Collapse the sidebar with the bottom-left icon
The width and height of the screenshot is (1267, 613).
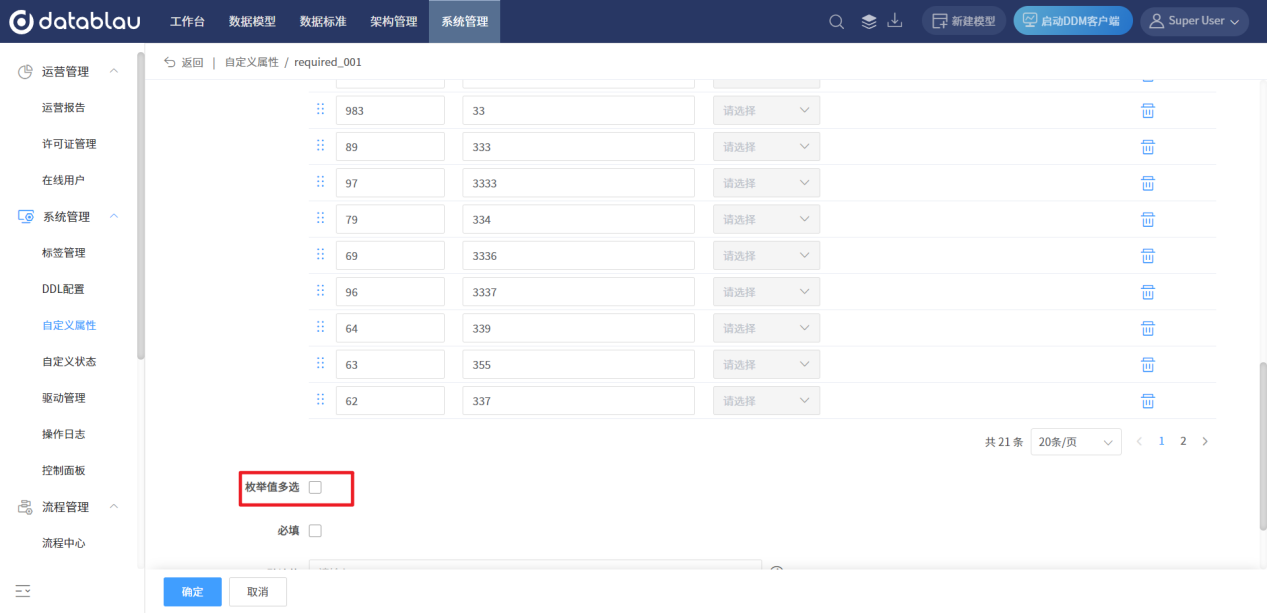23,592
